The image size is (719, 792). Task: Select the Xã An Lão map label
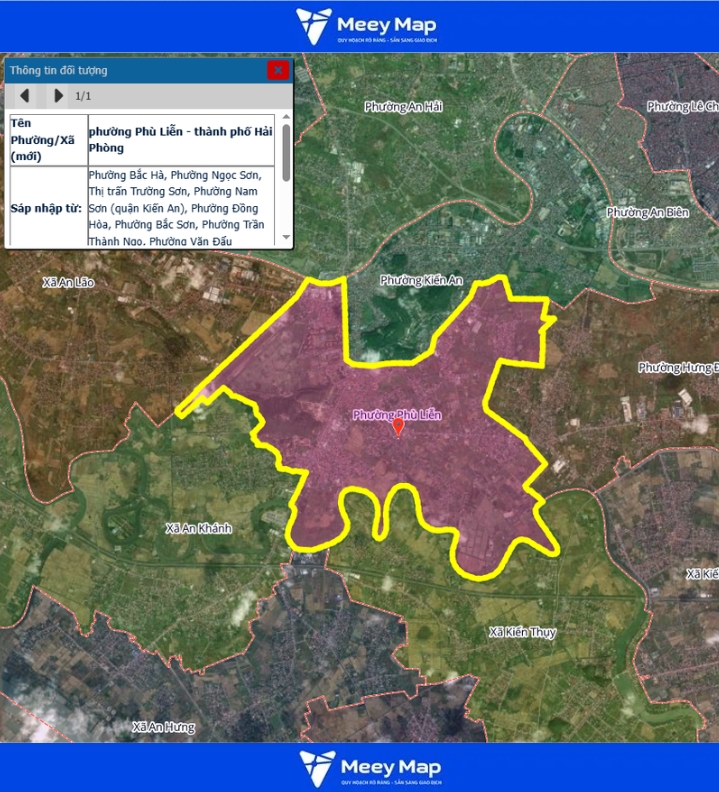tap(68, 283)
